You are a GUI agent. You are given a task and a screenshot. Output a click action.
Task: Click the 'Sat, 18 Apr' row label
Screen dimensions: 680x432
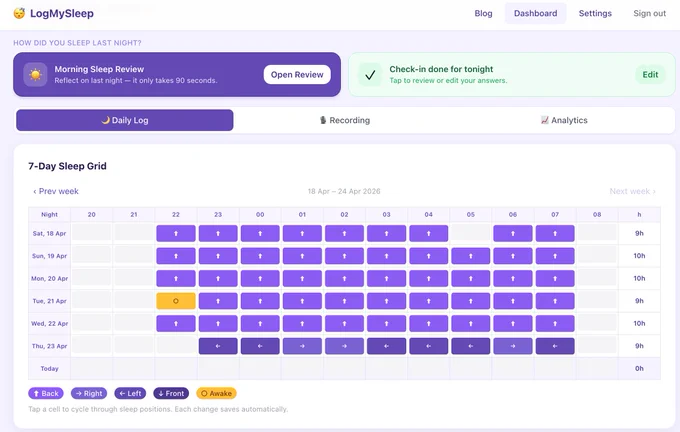[49, 233]
